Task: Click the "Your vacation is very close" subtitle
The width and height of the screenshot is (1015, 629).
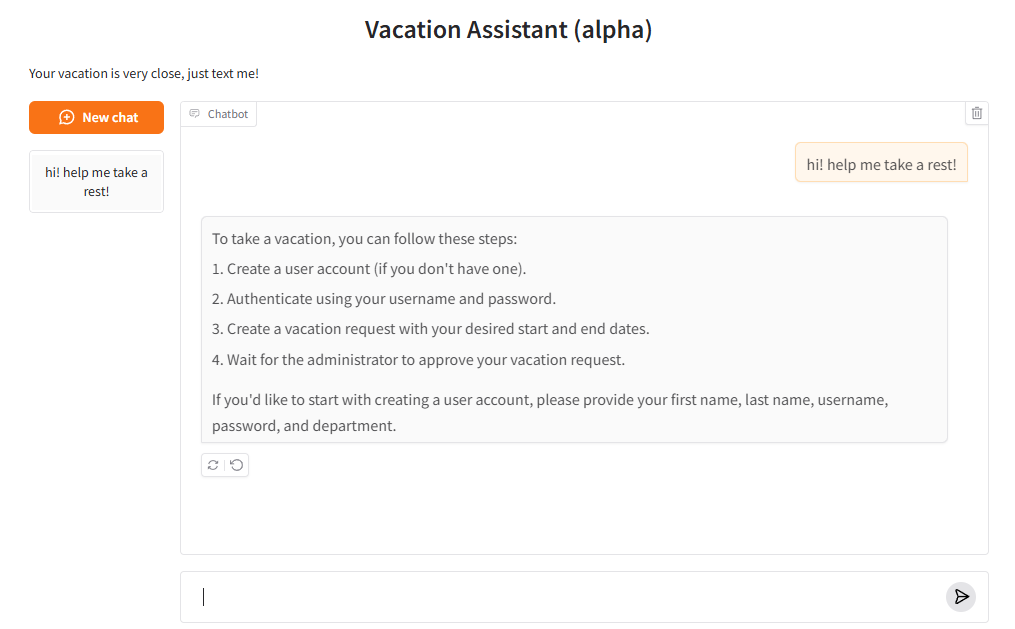Action: tap(144, 73)
